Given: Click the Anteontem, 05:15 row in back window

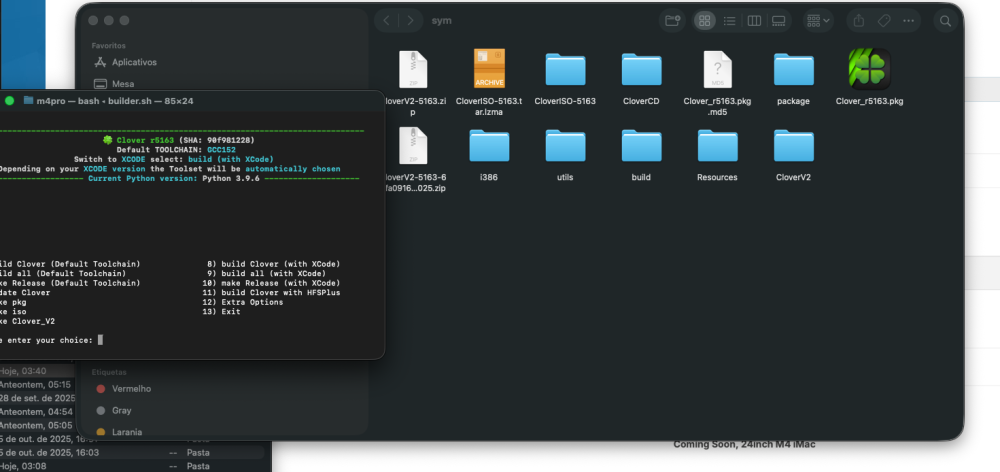Looking at the screenshot, I should (35, 385).
